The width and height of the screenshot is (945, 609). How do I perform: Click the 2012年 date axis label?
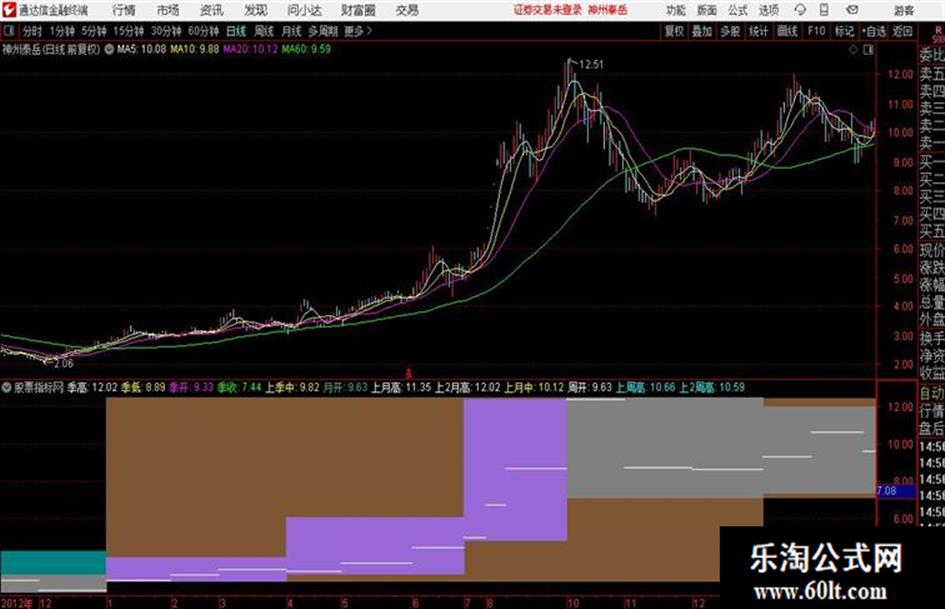click(x=17, y=603)
